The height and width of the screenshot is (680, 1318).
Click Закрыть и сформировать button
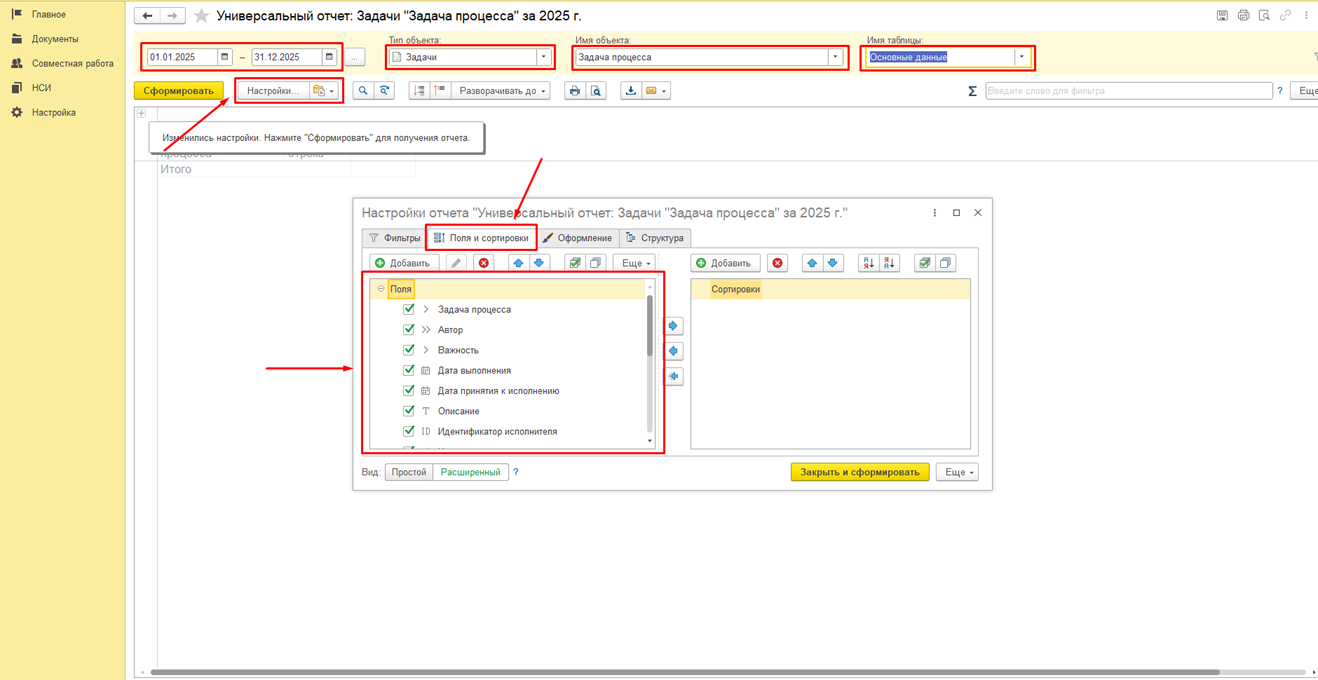coord(860,472)
